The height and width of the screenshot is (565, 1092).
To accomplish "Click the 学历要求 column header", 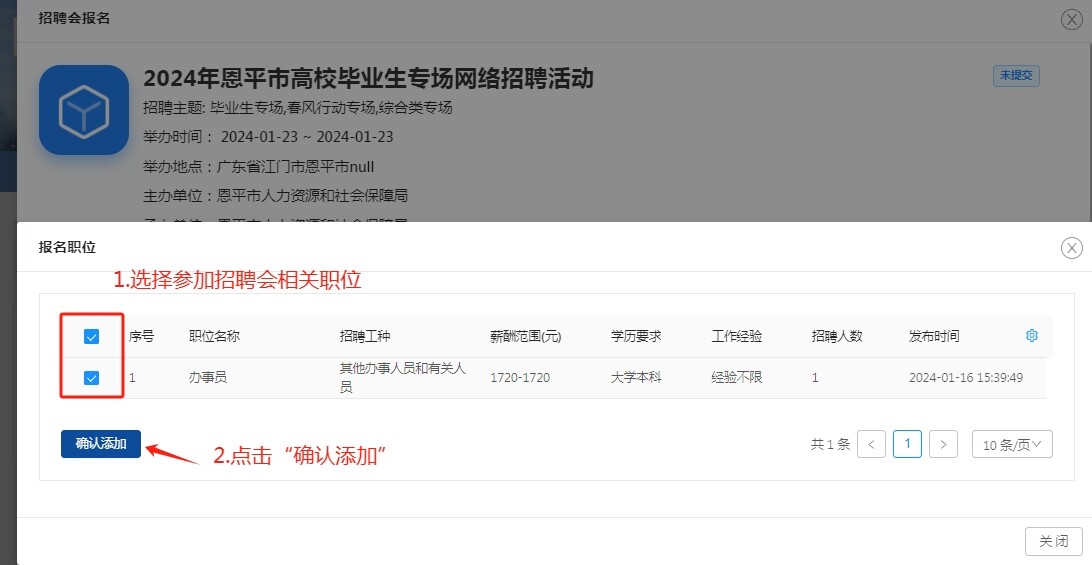I will coord(636,336).
